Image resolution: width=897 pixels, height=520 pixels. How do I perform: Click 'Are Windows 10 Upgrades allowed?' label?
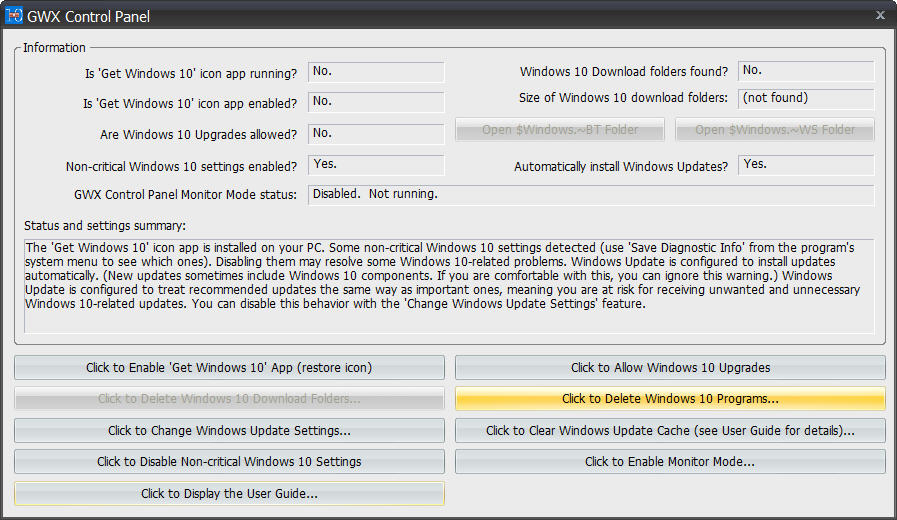tap(199, 134)
